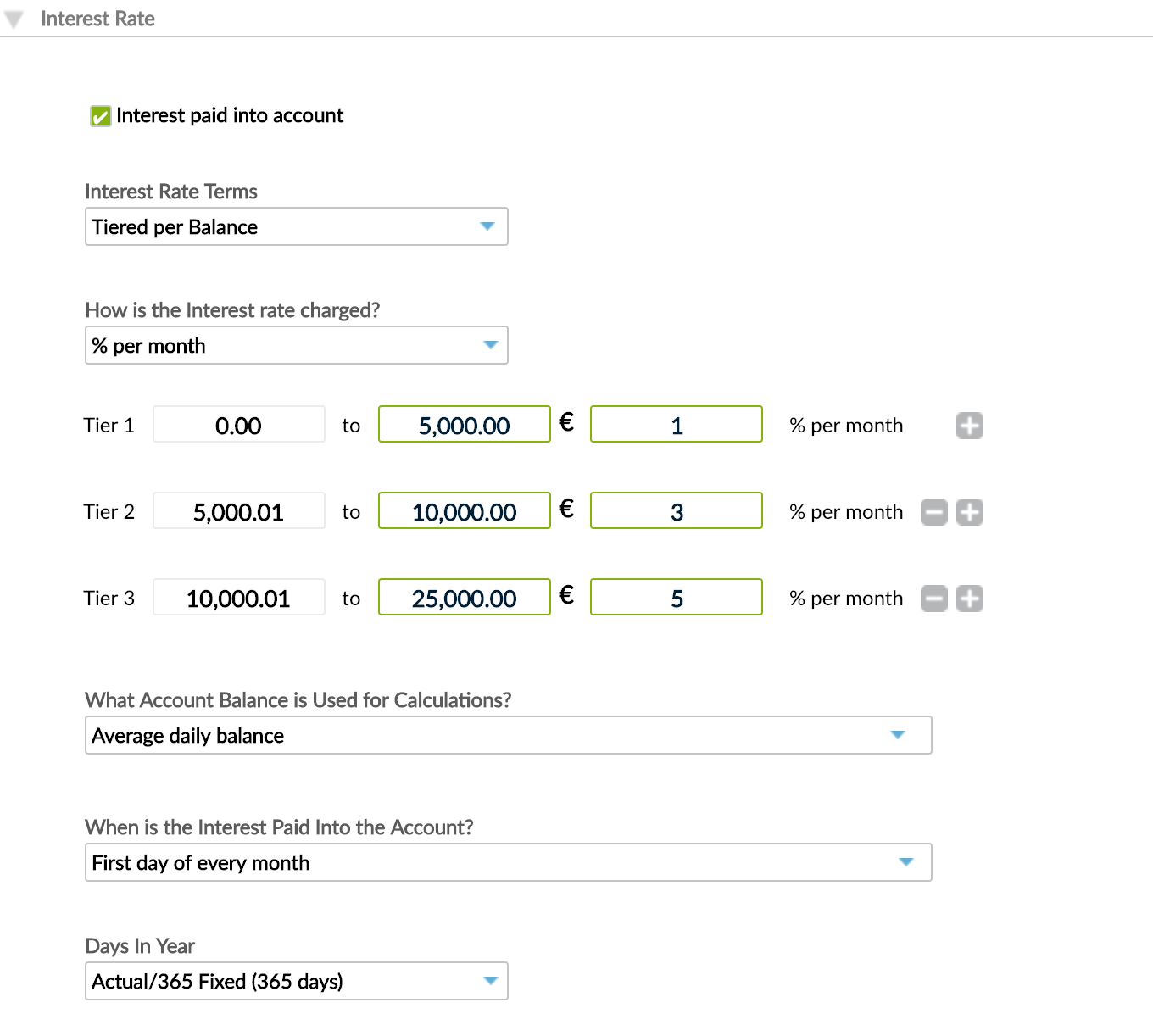Select the Tier 1 upper limit of 5,000.00
Image resolution: width=1153 pixels, height=1036 pixels.
464,424
